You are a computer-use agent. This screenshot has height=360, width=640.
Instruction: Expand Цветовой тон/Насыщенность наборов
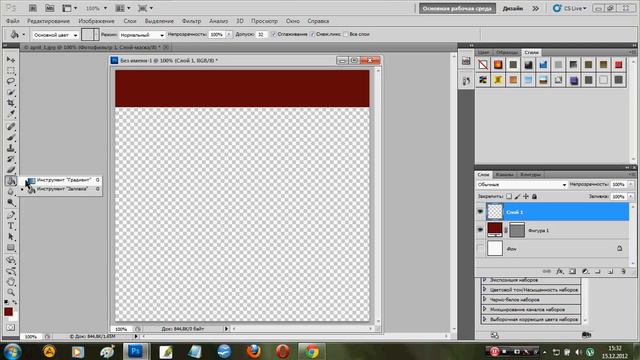pos(484,289)
